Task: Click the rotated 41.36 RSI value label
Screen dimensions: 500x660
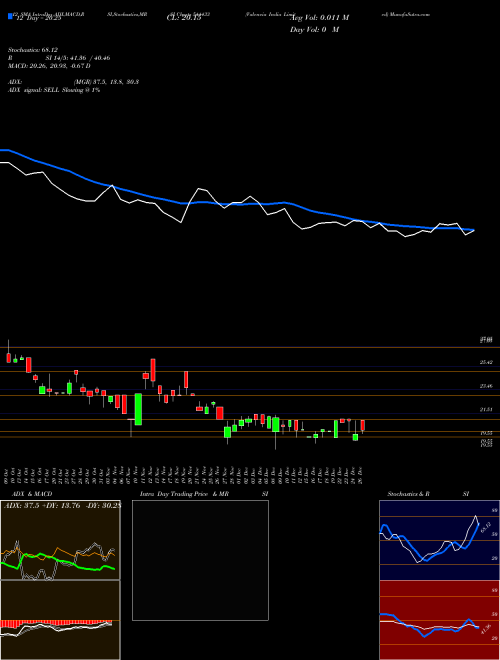Action: click(x=486, y=630)
